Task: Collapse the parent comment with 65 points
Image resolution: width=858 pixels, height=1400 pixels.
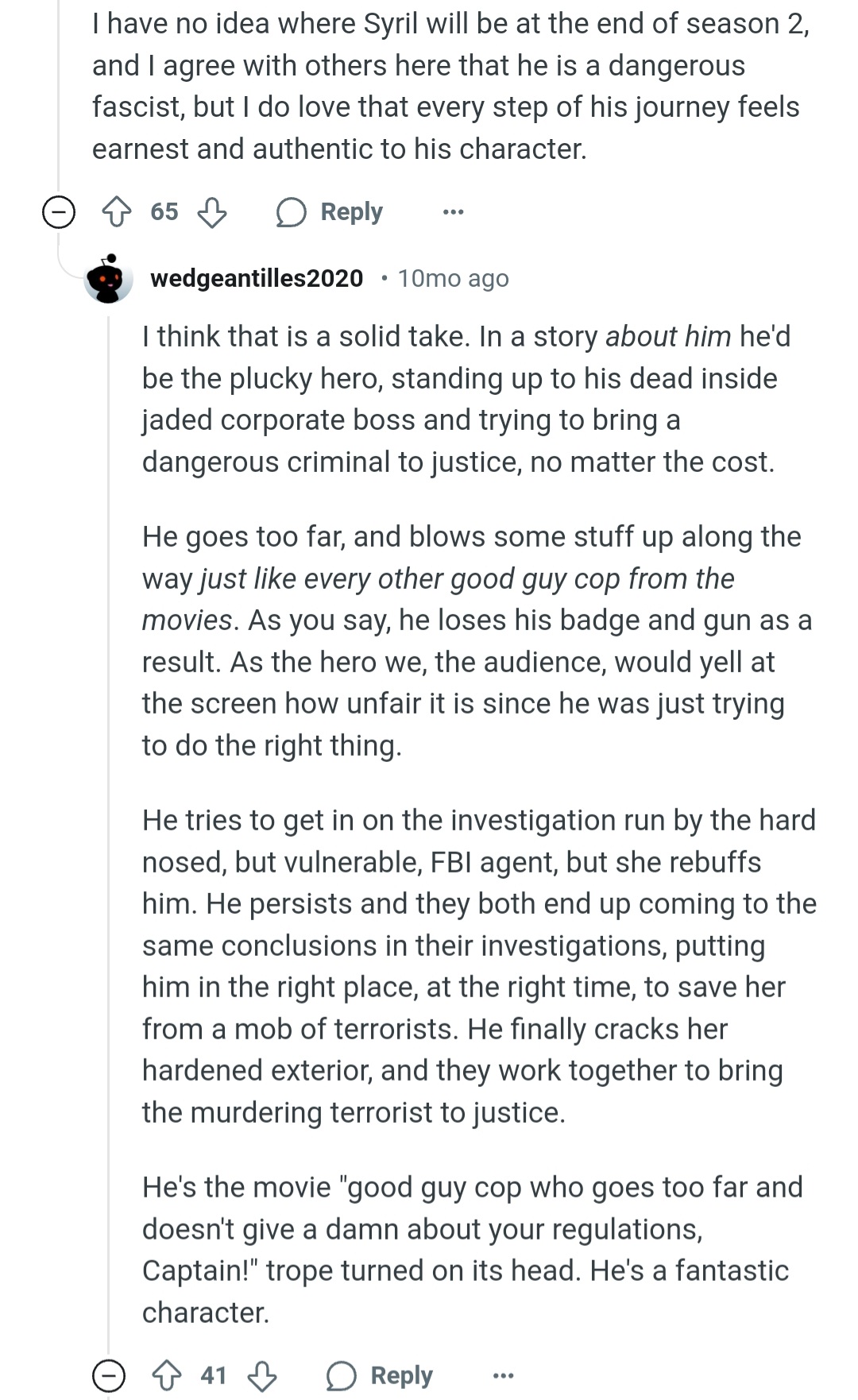Action: coord(58,212)
